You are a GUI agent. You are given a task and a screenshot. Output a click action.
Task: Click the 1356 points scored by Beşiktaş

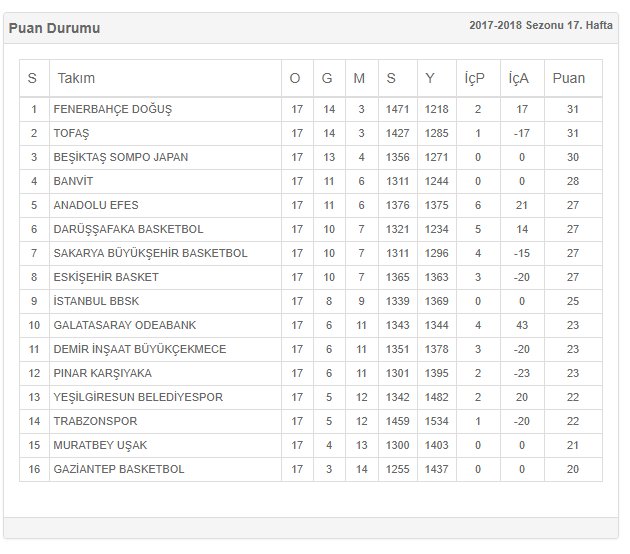[397, 157]
